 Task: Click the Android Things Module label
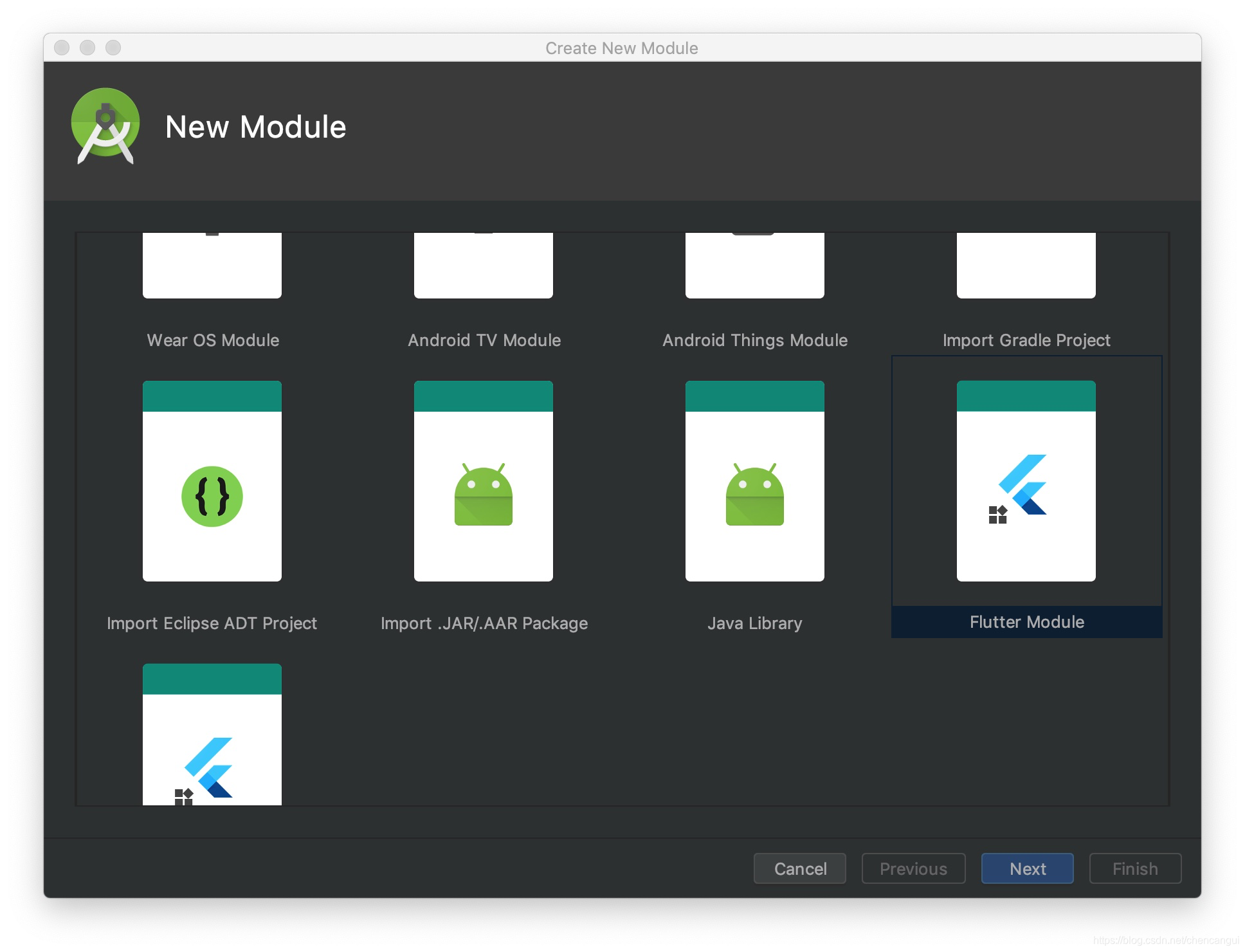pyautogui.click(x=755, y=340)
